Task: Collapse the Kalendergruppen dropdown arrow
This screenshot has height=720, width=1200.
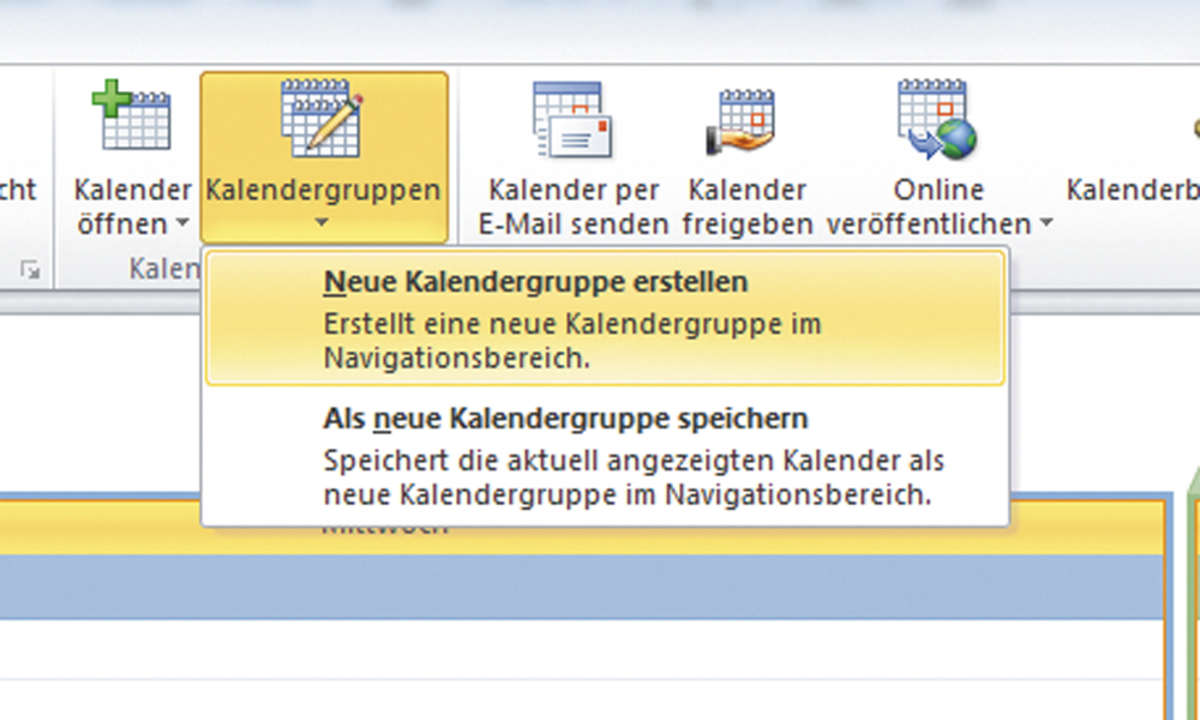Action: pyautogui.click(x=322, y=224)
